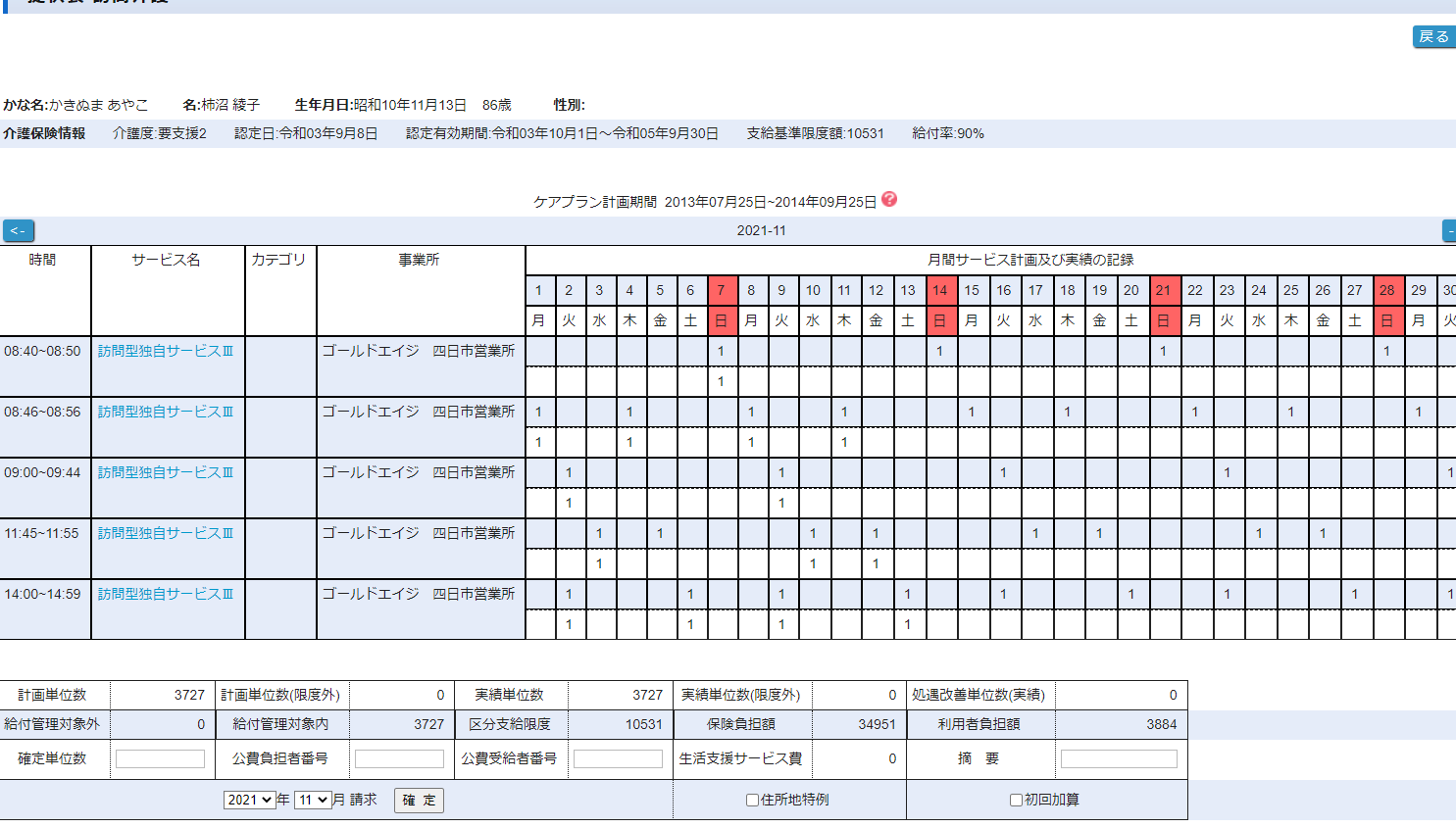Click the 公費受給者番号 text box
The width and height of the screenshot is (1456, 828).
[x=618, y=758]
